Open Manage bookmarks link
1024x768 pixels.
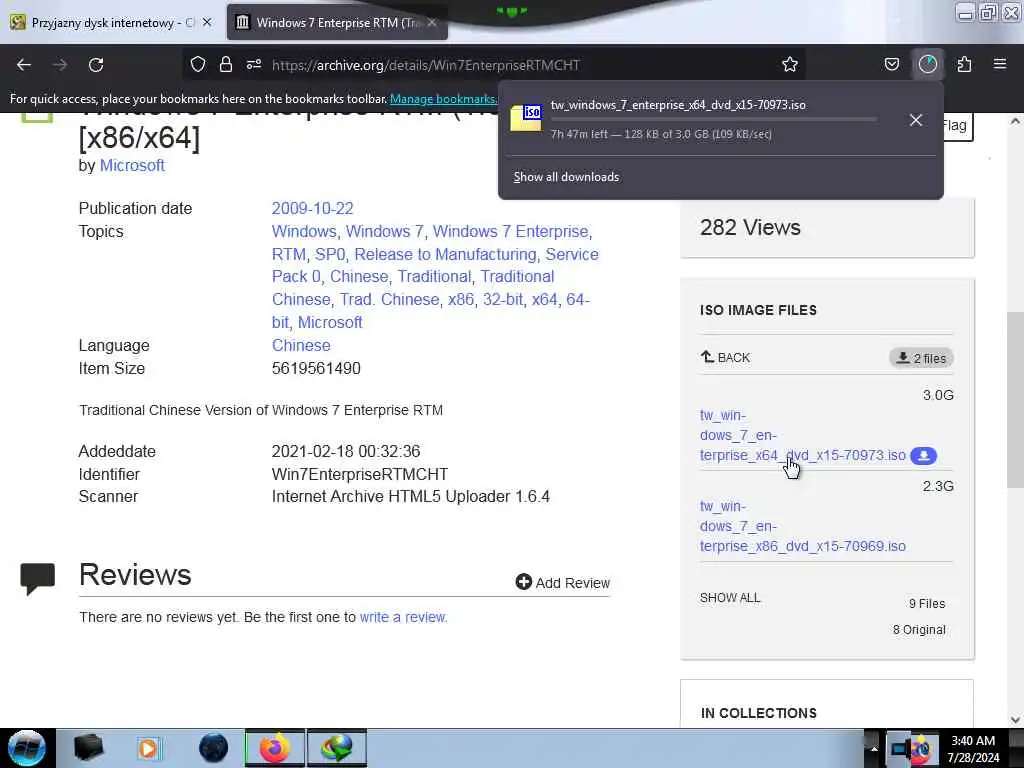443,99
